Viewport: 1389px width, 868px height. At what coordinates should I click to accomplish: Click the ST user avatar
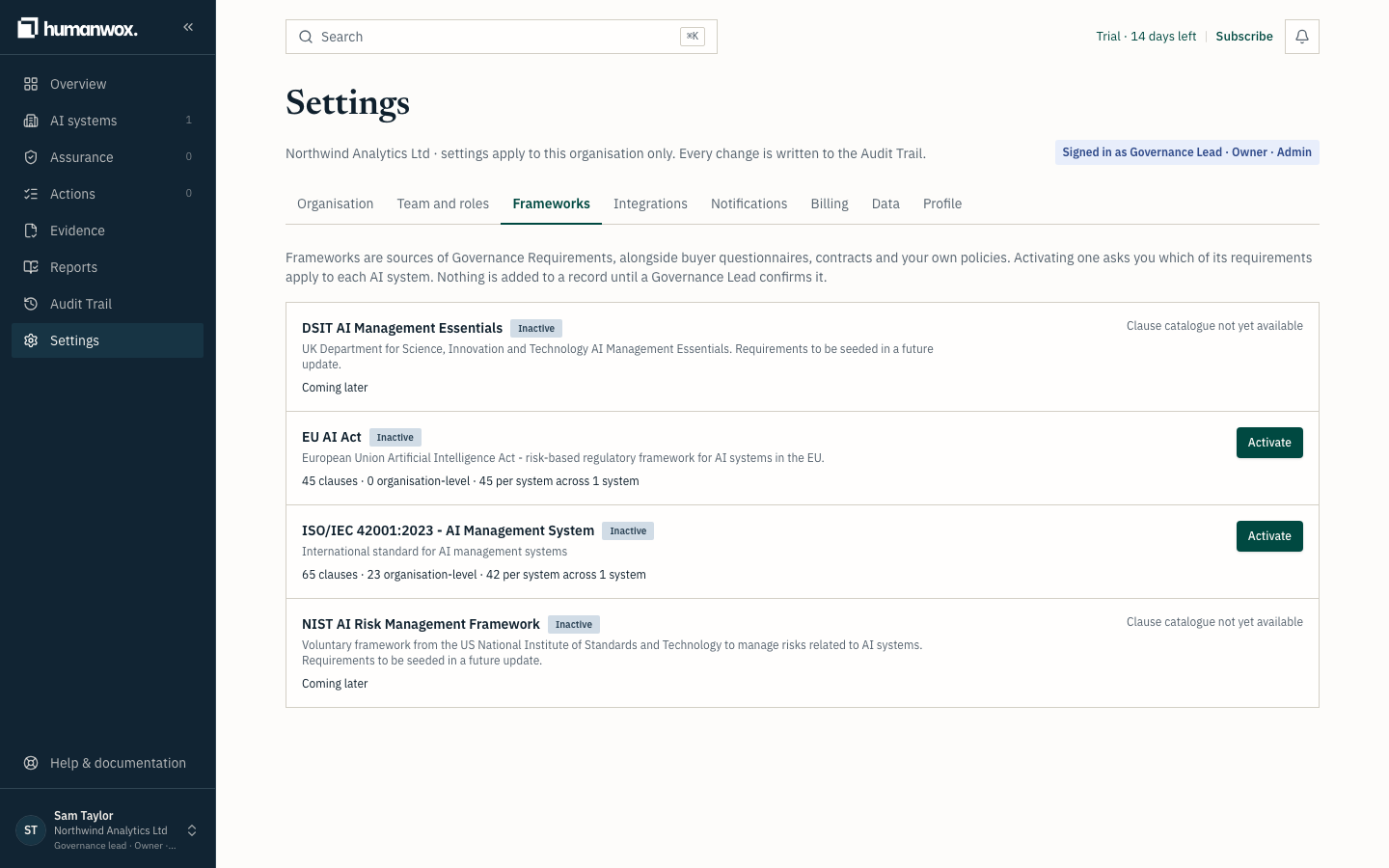(31, 830)
